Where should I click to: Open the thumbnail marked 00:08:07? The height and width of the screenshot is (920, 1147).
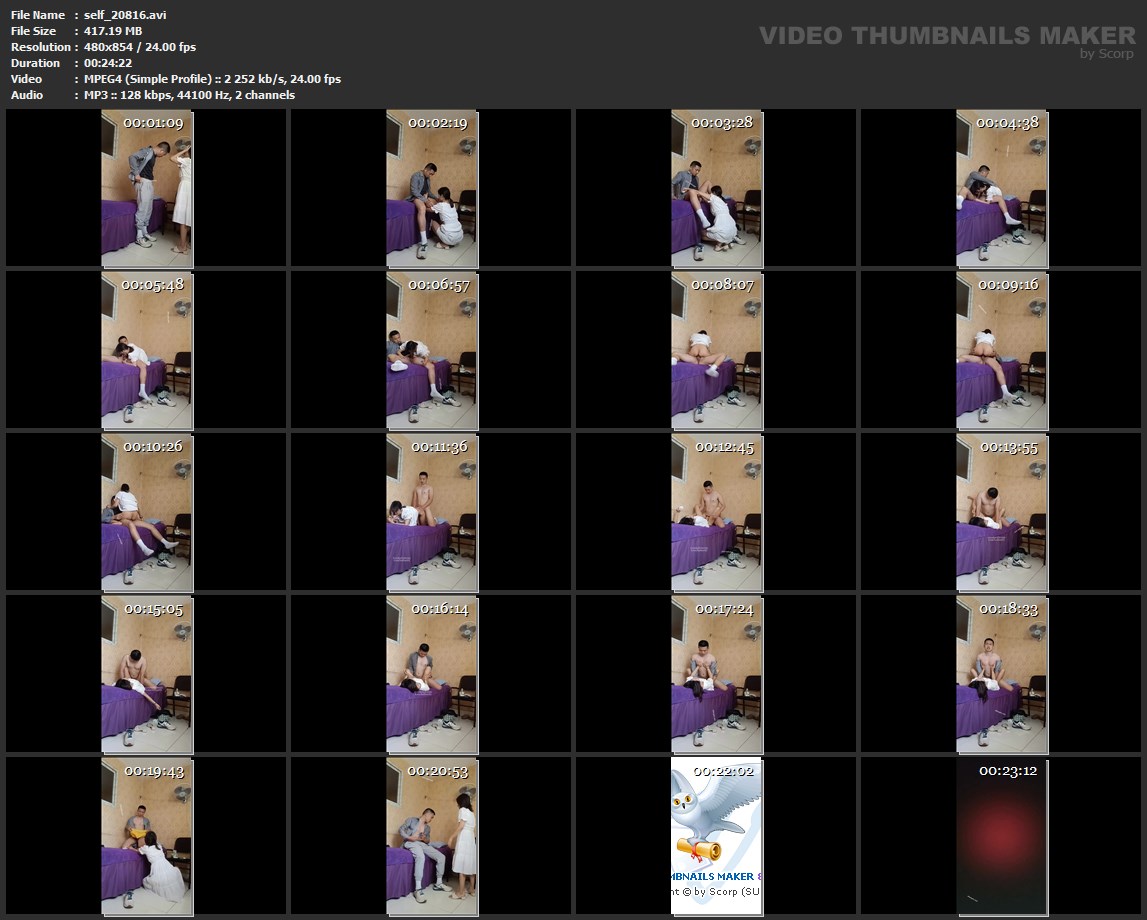tap(717, 350)
